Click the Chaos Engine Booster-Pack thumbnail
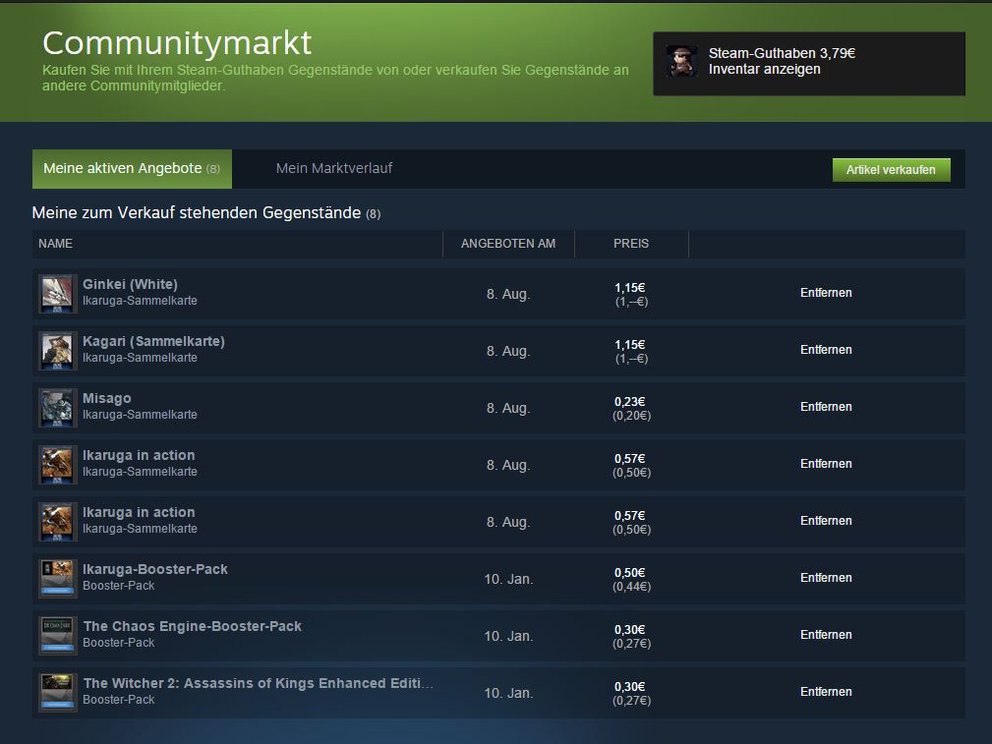 57,635
